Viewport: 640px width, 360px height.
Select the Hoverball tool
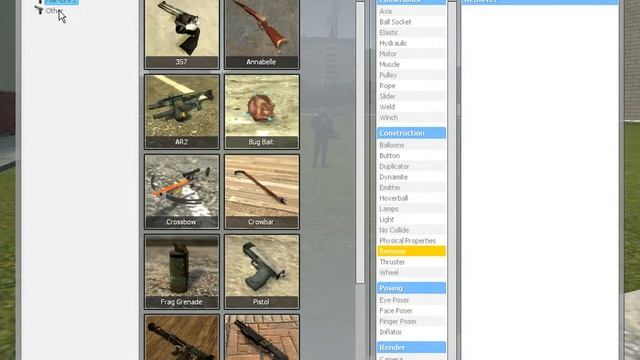pyautogui.click(x=411, y=198)
